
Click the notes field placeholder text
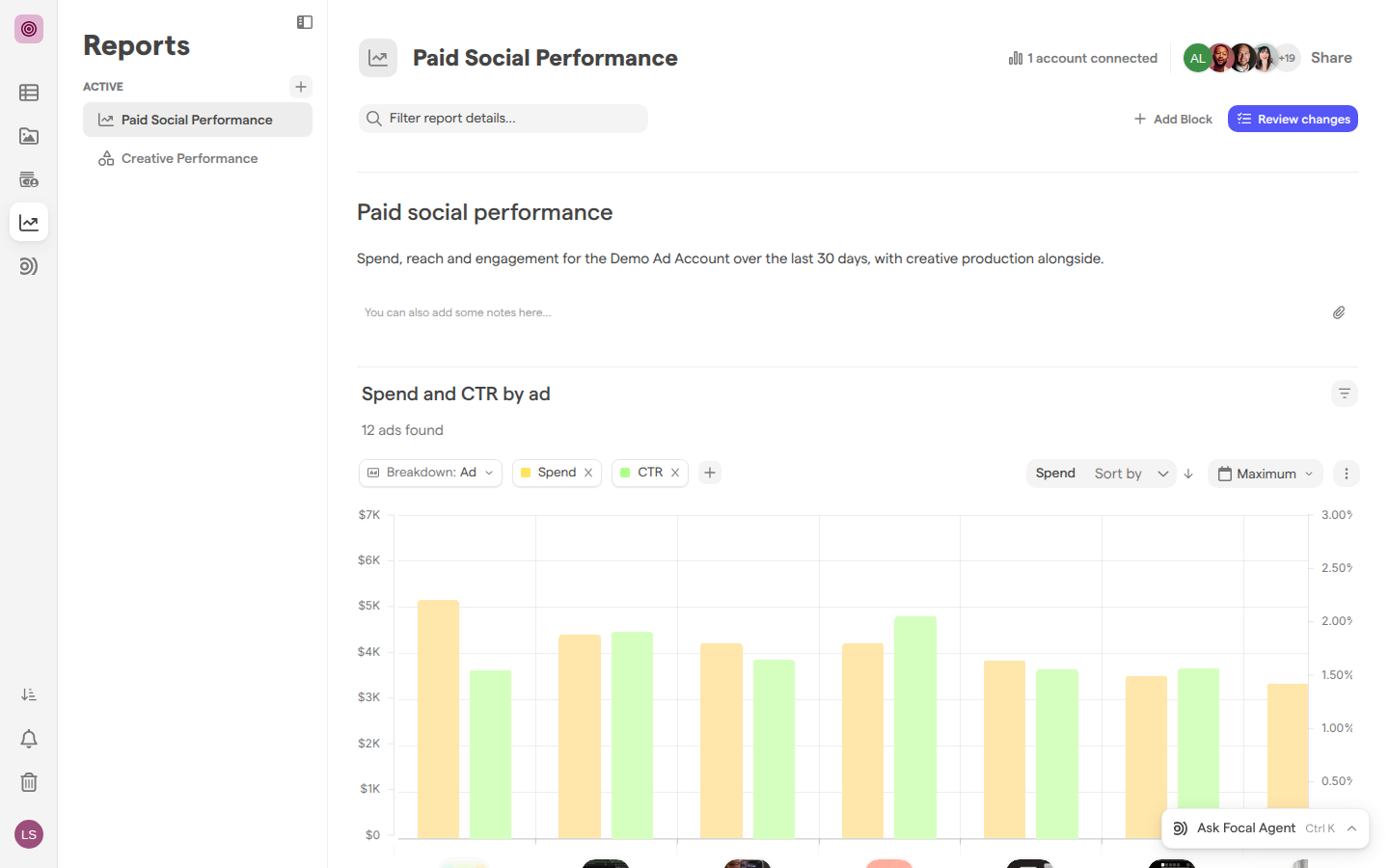[x=458, y=312]
